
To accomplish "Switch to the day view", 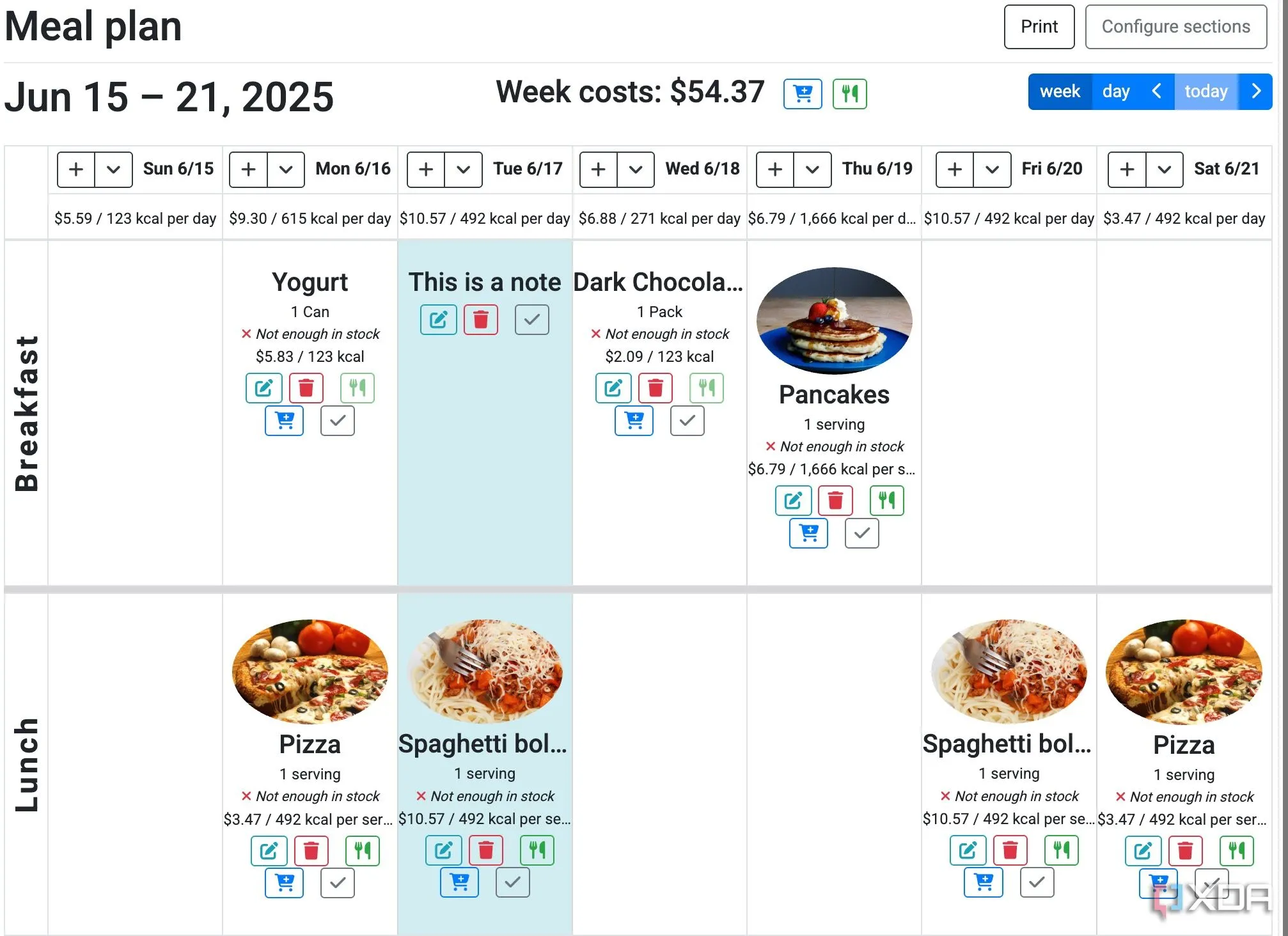I will coord(1116,91).
